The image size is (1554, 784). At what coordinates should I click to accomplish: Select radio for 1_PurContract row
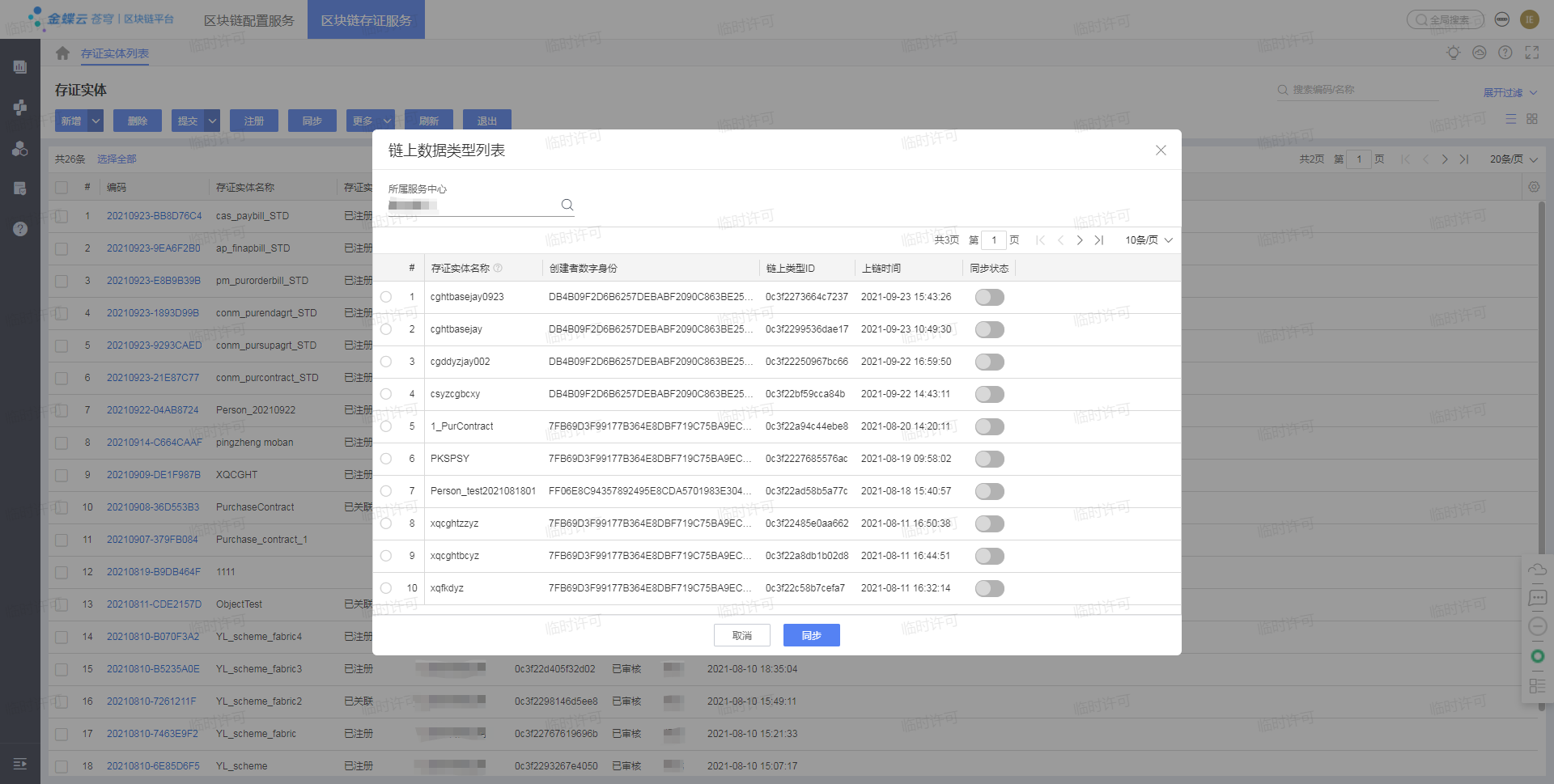pos(386,426)
